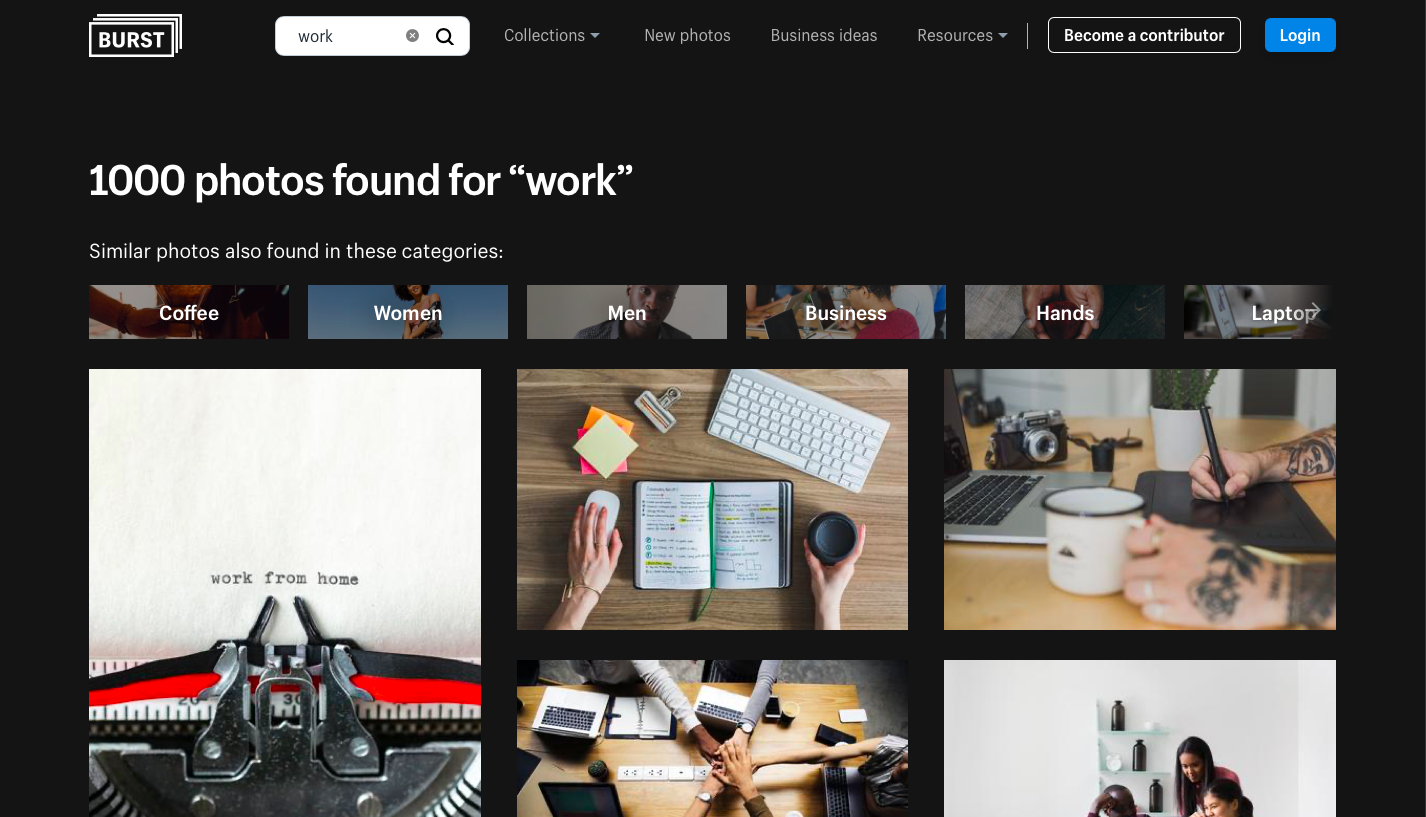1426x817 pixels.
Task: Expand the Collections dropdown
Action: (x=552, y=35)
